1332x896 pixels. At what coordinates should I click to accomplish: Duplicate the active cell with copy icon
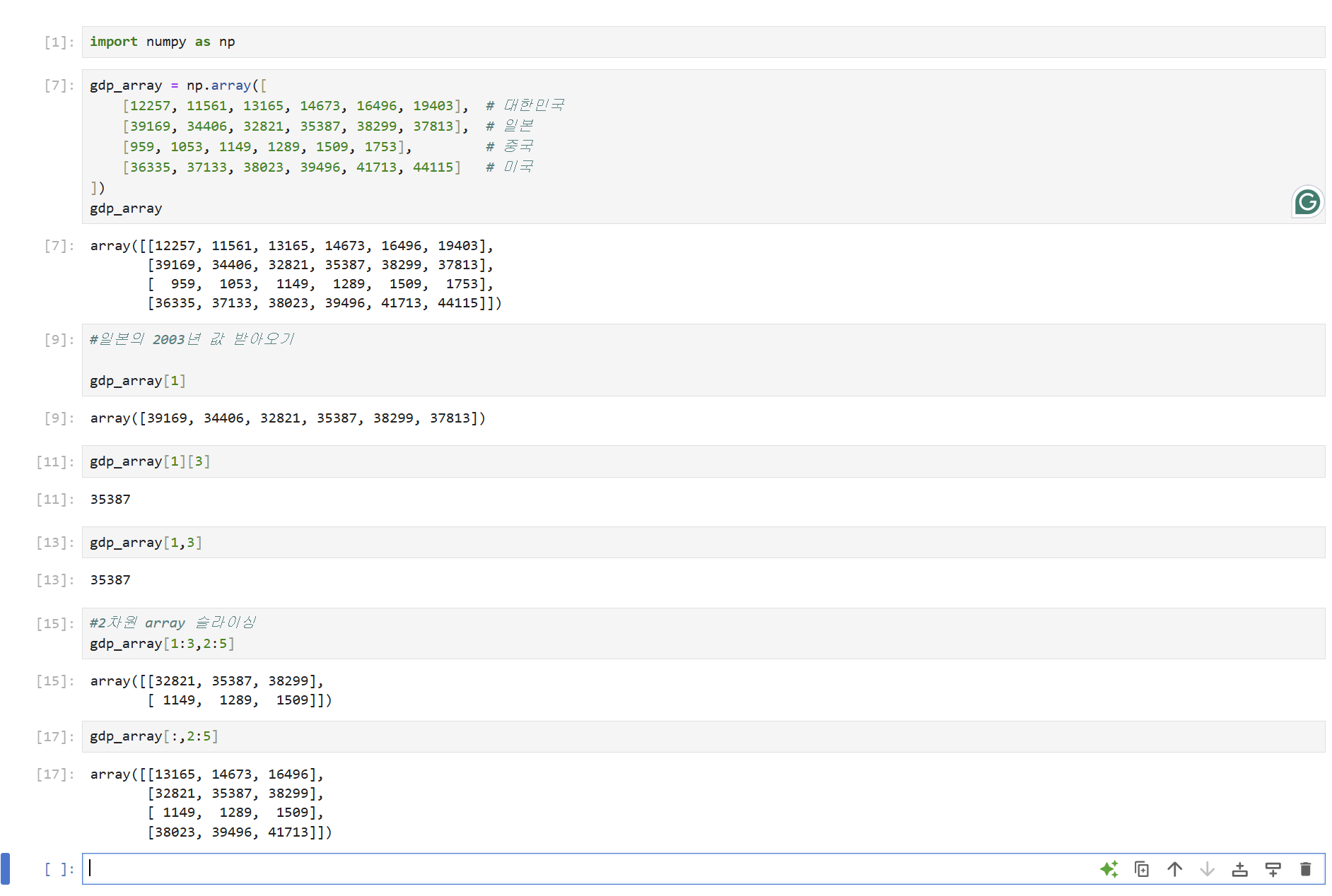[x=1142, y=869]
